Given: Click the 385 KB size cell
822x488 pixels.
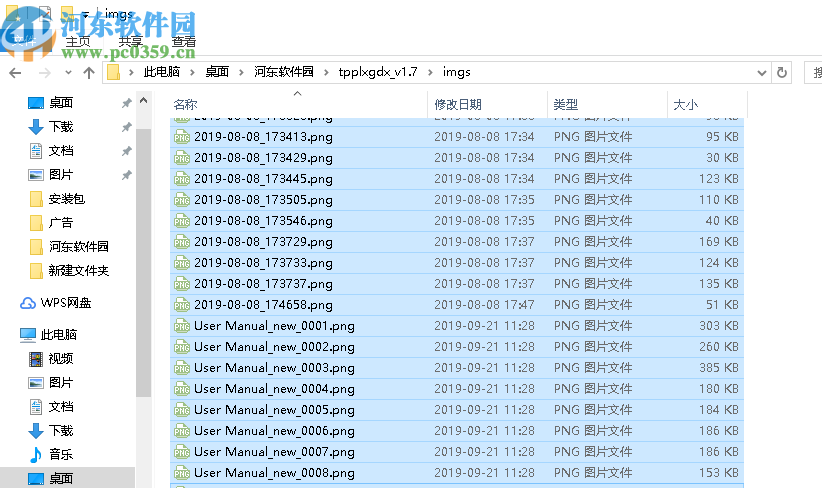Looking at the screenshot, I should (x=719, y=367).
